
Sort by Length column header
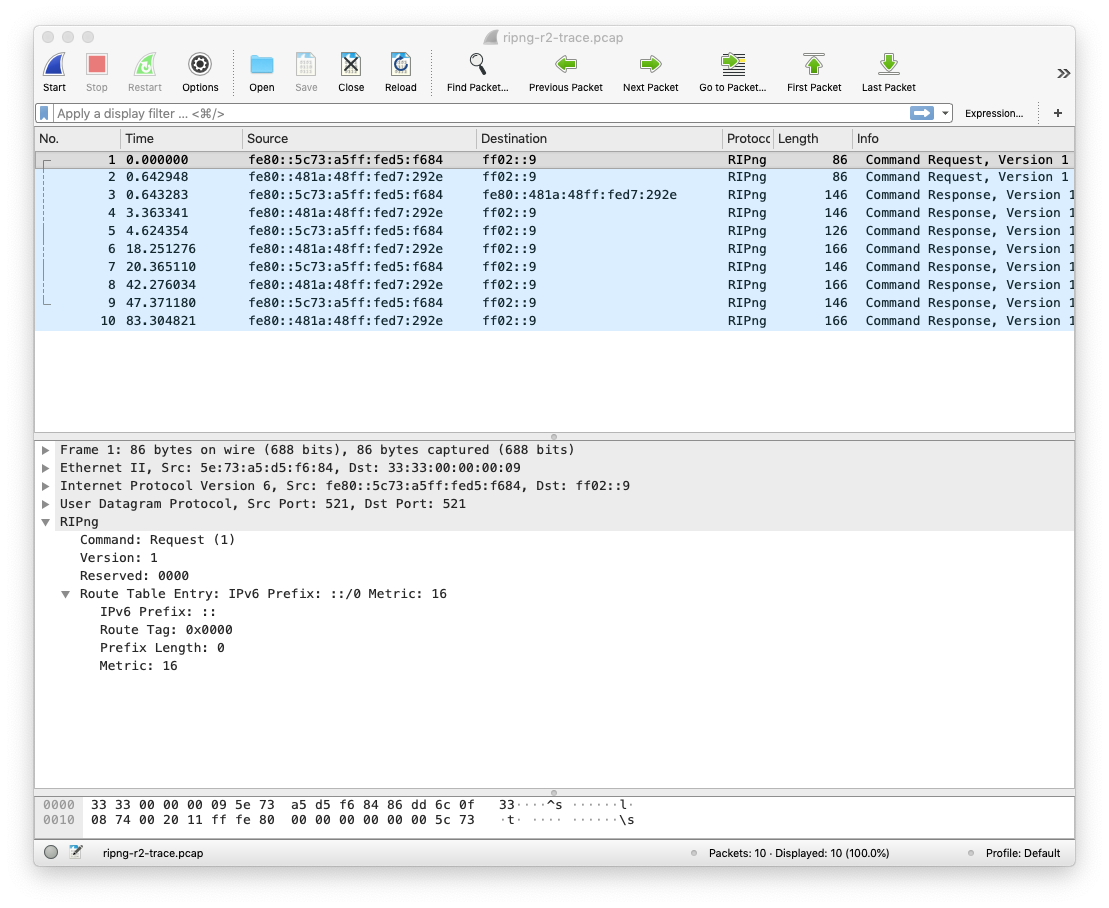click(x=813, y=139)
